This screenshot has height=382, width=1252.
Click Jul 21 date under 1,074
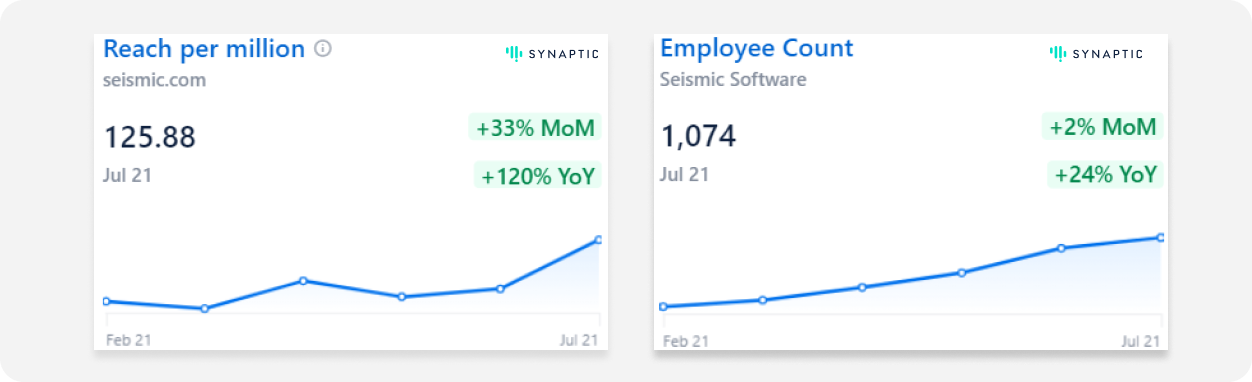tap(684, 175)
